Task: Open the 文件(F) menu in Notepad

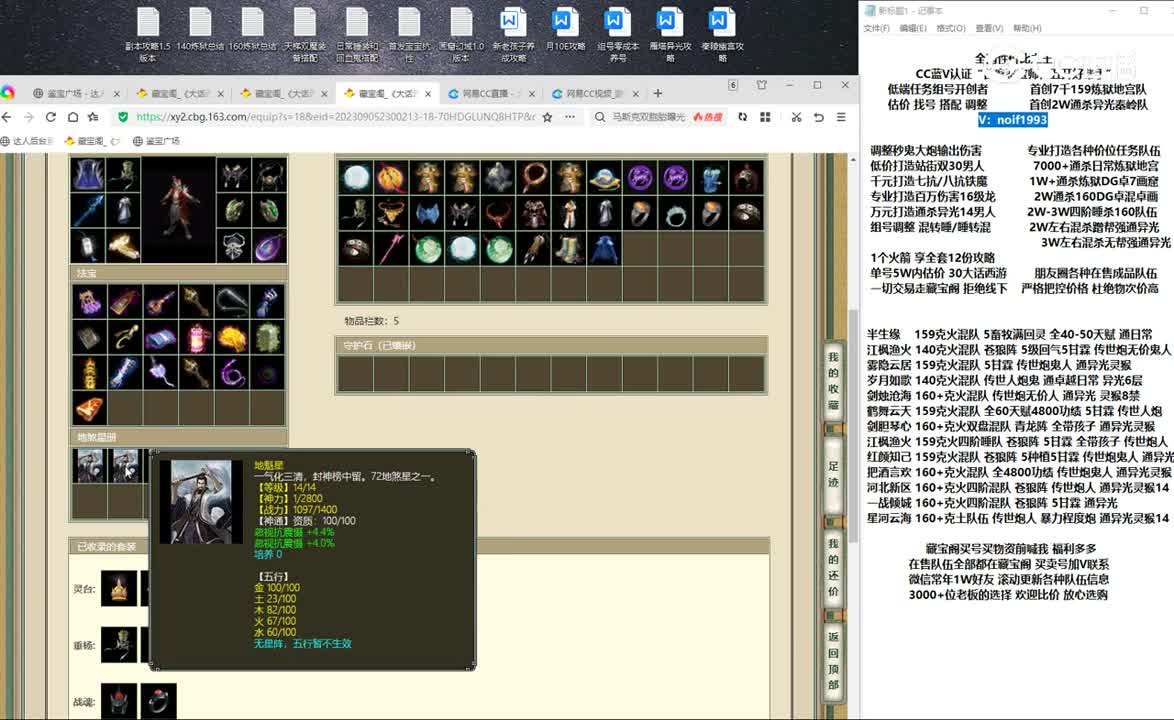Action: (877, 28)
